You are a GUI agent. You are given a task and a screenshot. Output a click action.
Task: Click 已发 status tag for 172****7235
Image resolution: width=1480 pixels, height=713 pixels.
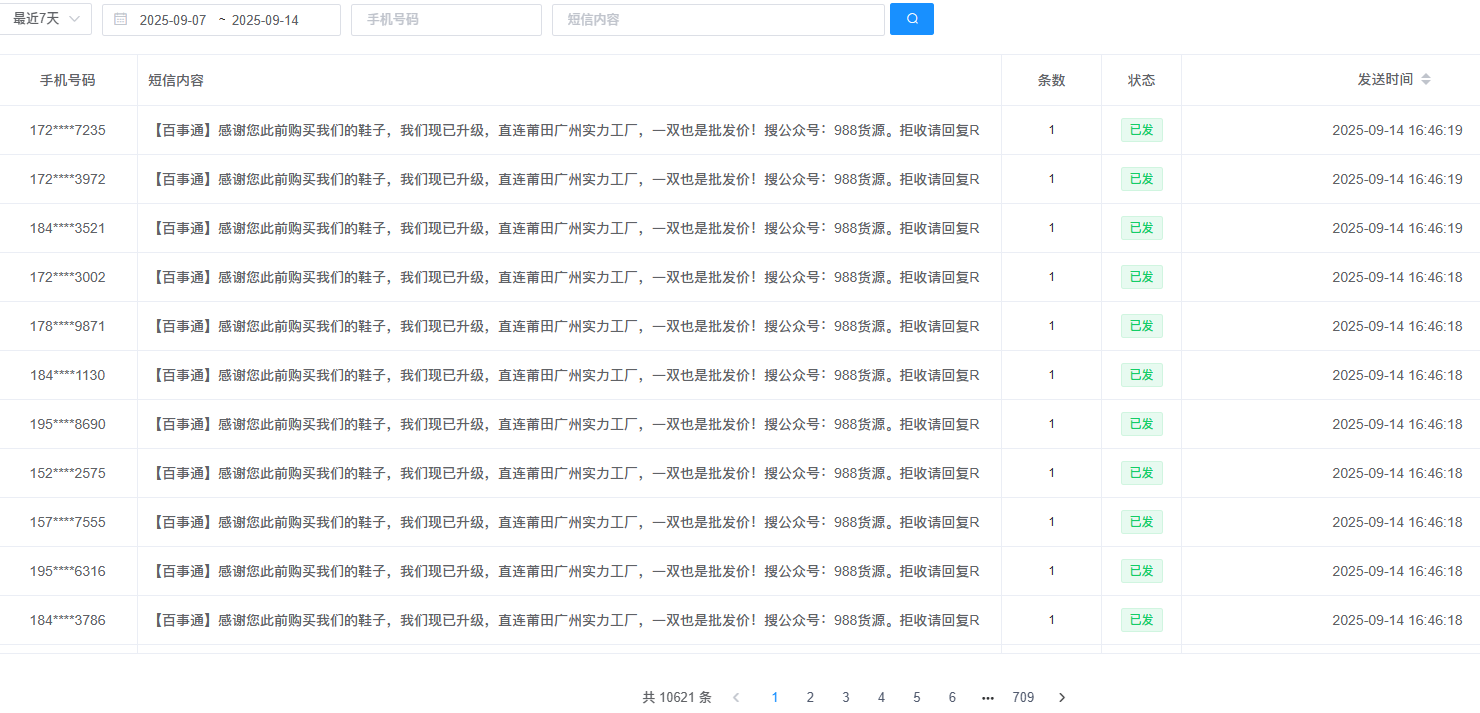pos(1141,130)
